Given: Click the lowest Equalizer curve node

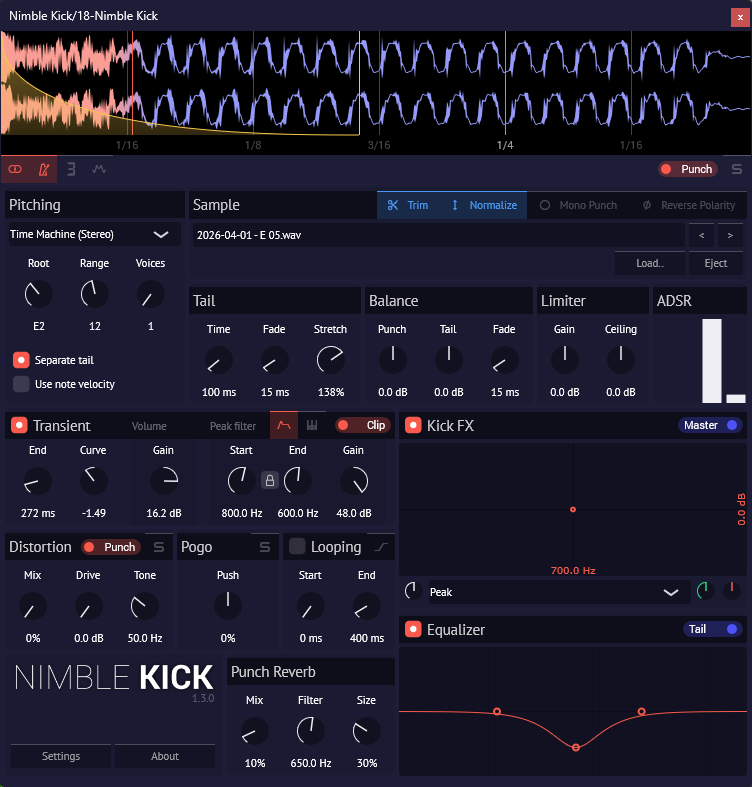Looking at the screenshot, I should pyautogui.click(x=576, y=747).
